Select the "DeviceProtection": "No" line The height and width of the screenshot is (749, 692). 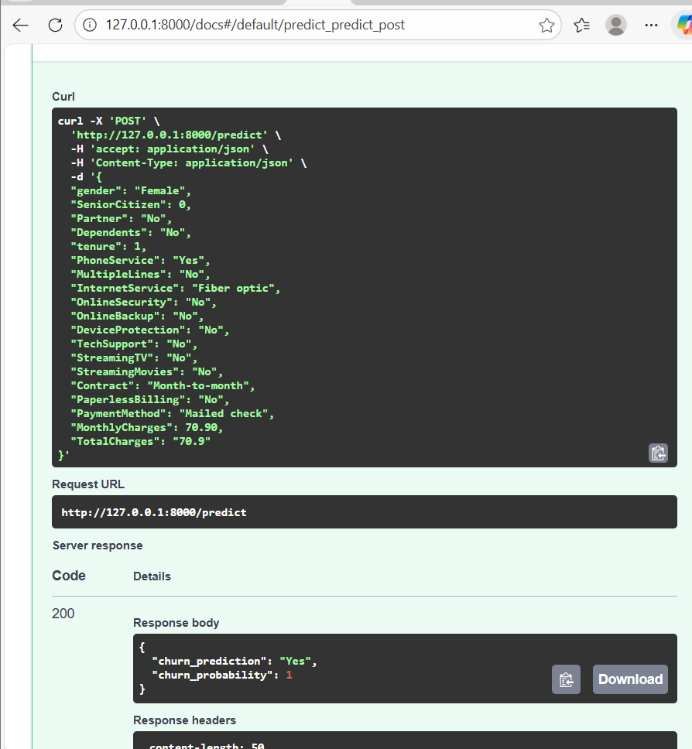150,330
